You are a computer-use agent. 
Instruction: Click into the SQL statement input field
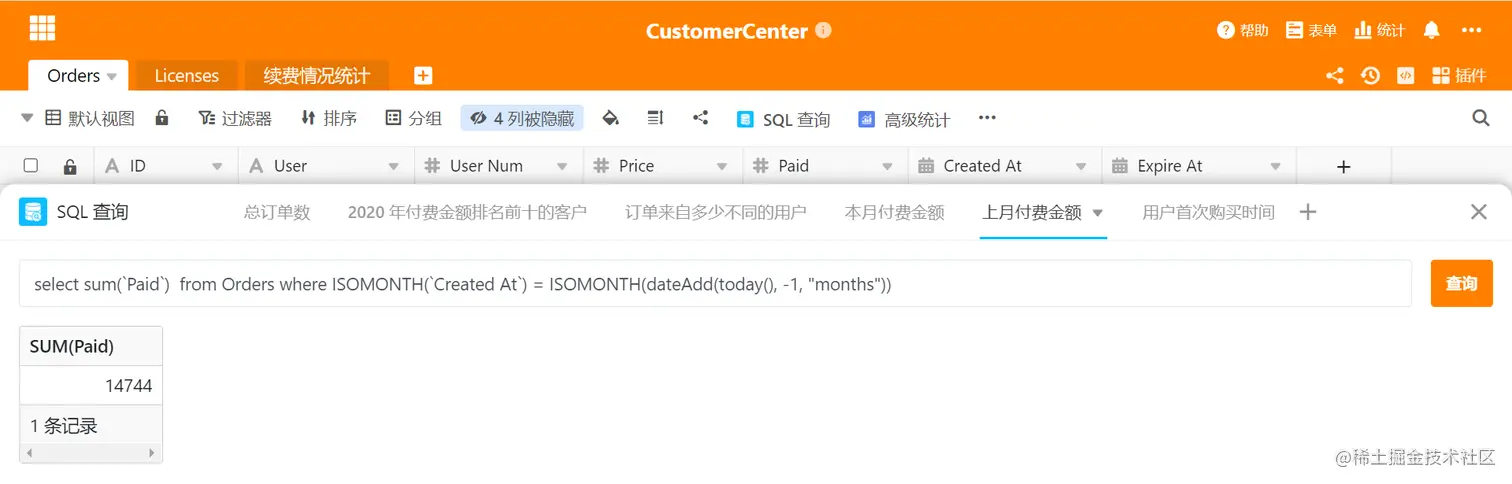(x=715, y=284)
